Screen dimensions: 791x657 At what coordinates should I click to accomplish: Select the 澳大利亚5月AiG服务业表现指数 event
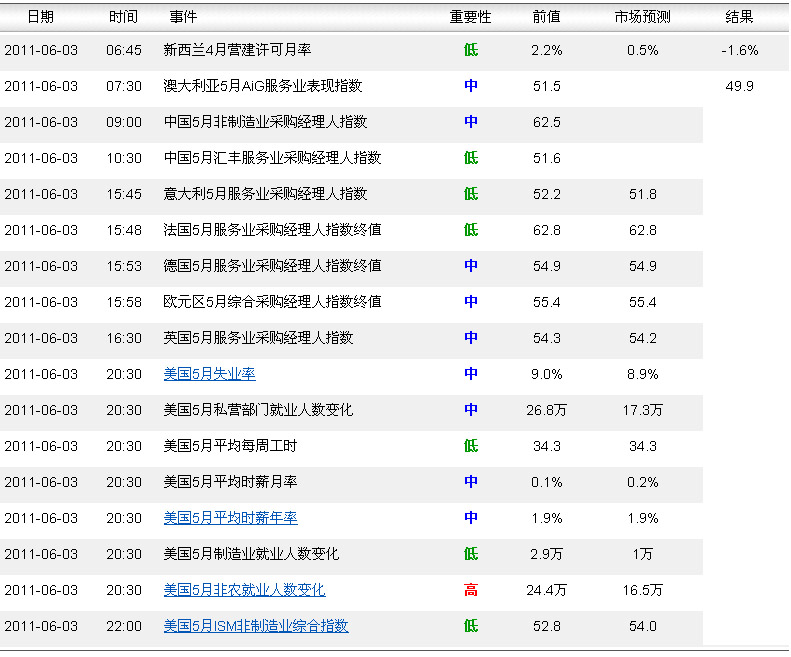pos(263,86)
